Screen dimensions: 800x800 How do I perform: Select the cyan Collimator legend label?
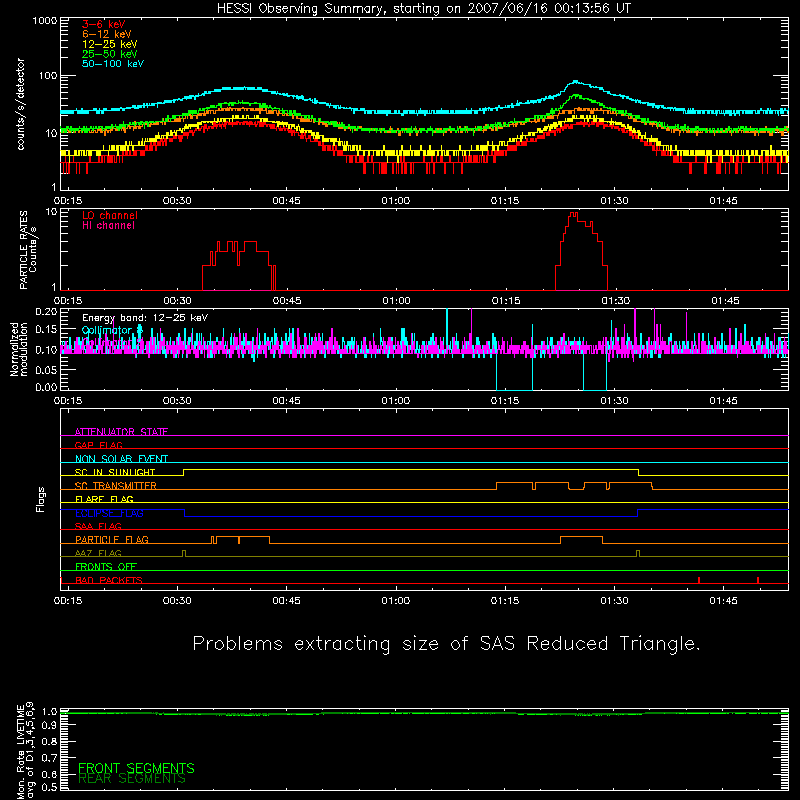(x=112, y=330)
